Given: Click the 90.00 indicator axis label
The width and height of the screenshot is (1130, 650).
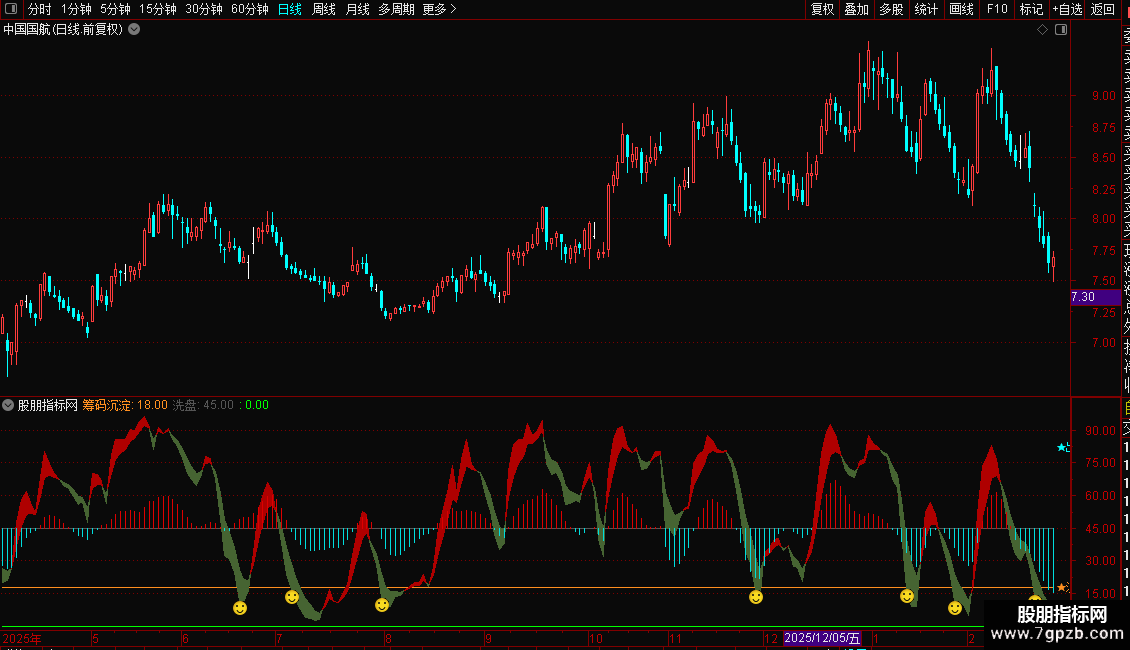Looking at the screenshot, I should [1100, 431].
